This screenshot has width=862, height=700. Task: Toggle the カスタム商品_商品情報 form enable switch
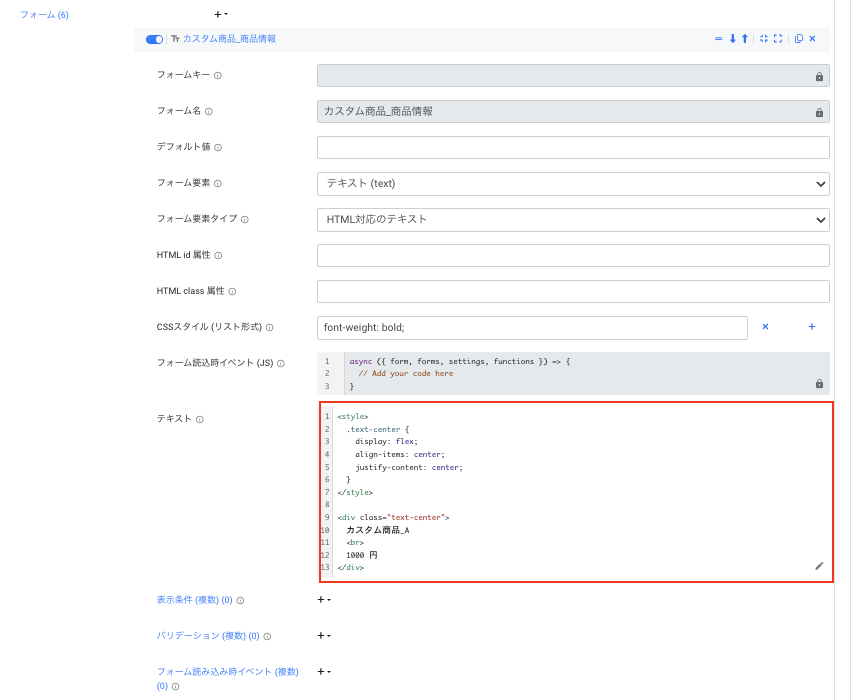coord(154,39)
